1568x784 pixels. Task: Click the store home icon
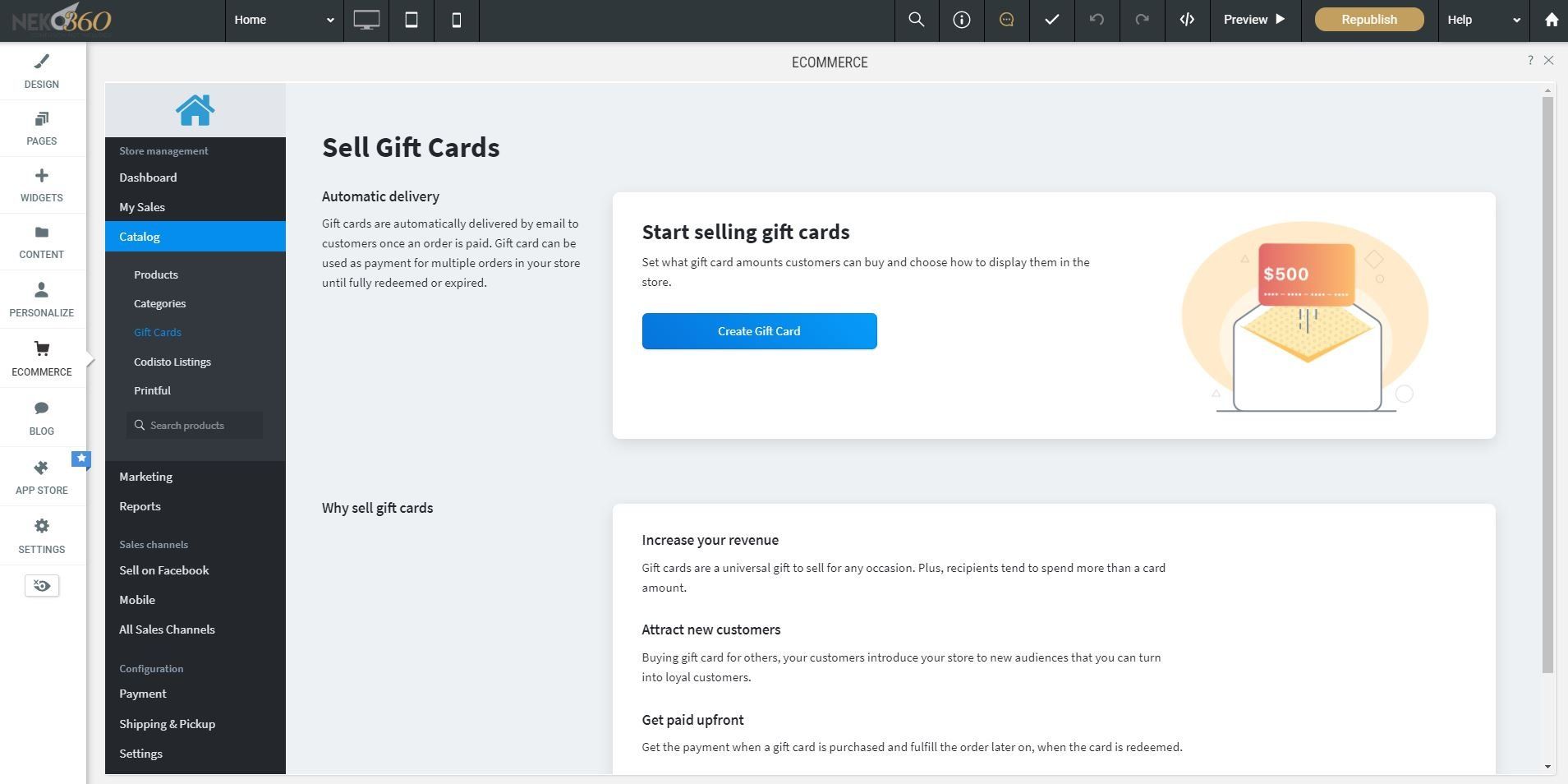tap(195, 110)
